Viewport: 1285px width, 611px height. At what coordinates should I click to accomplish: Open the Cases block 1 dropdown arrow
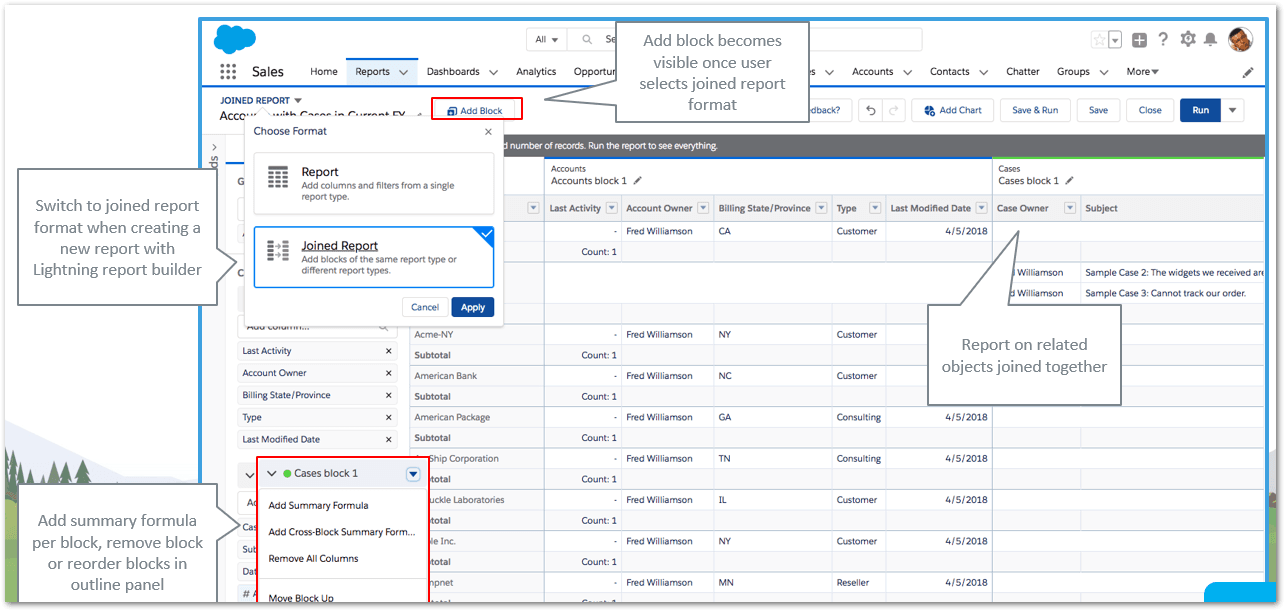point(413,474)
